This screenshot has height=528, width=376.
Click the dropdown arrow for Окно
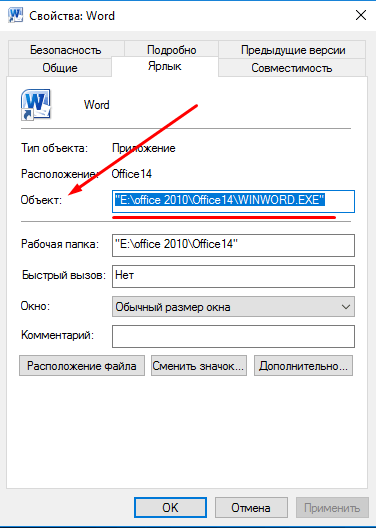346,307
